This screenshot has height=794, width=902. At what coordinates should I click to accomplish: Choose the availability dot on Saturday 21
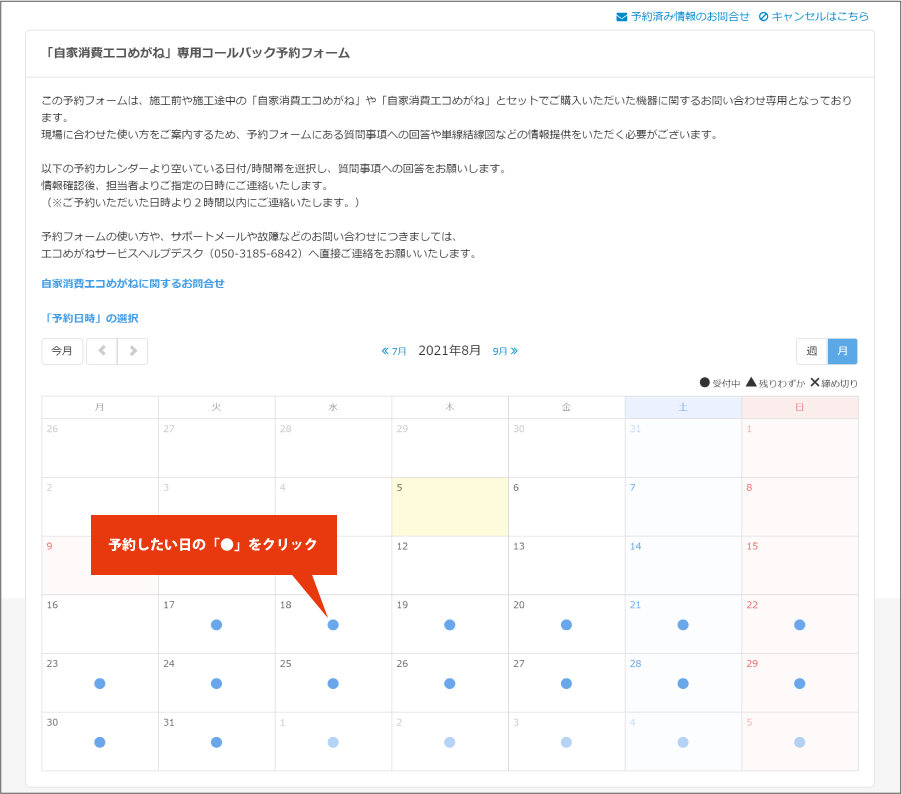click(x=683, y=625)
